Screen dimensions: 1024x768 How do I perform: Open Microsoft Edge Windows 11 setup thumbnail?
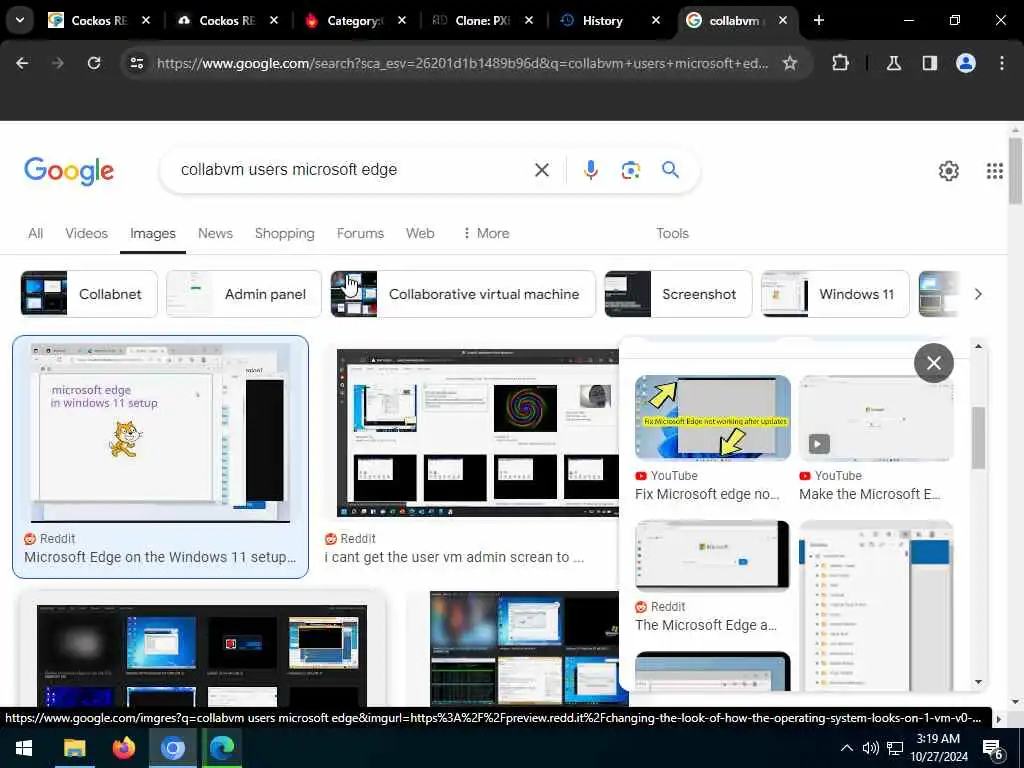160,432
